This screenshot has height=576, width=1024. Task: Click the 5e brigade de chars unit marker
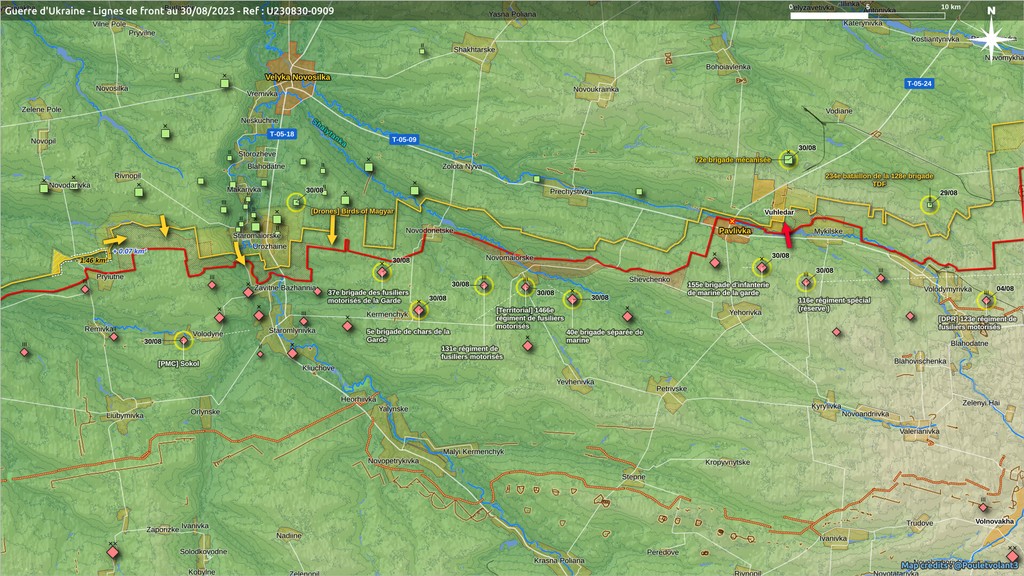coord(419,310)
